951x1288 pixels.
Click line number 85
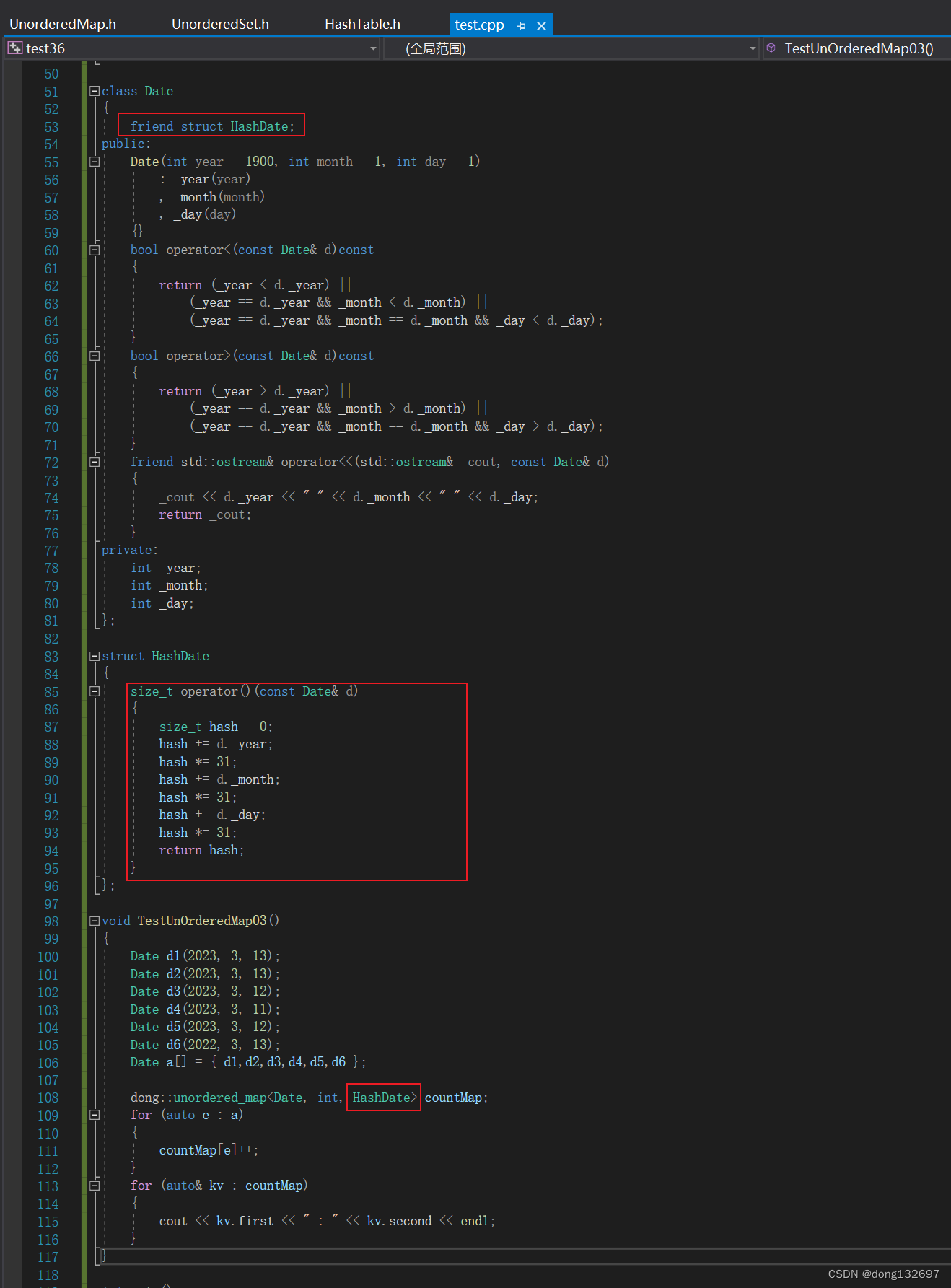(x=51, y=692)
